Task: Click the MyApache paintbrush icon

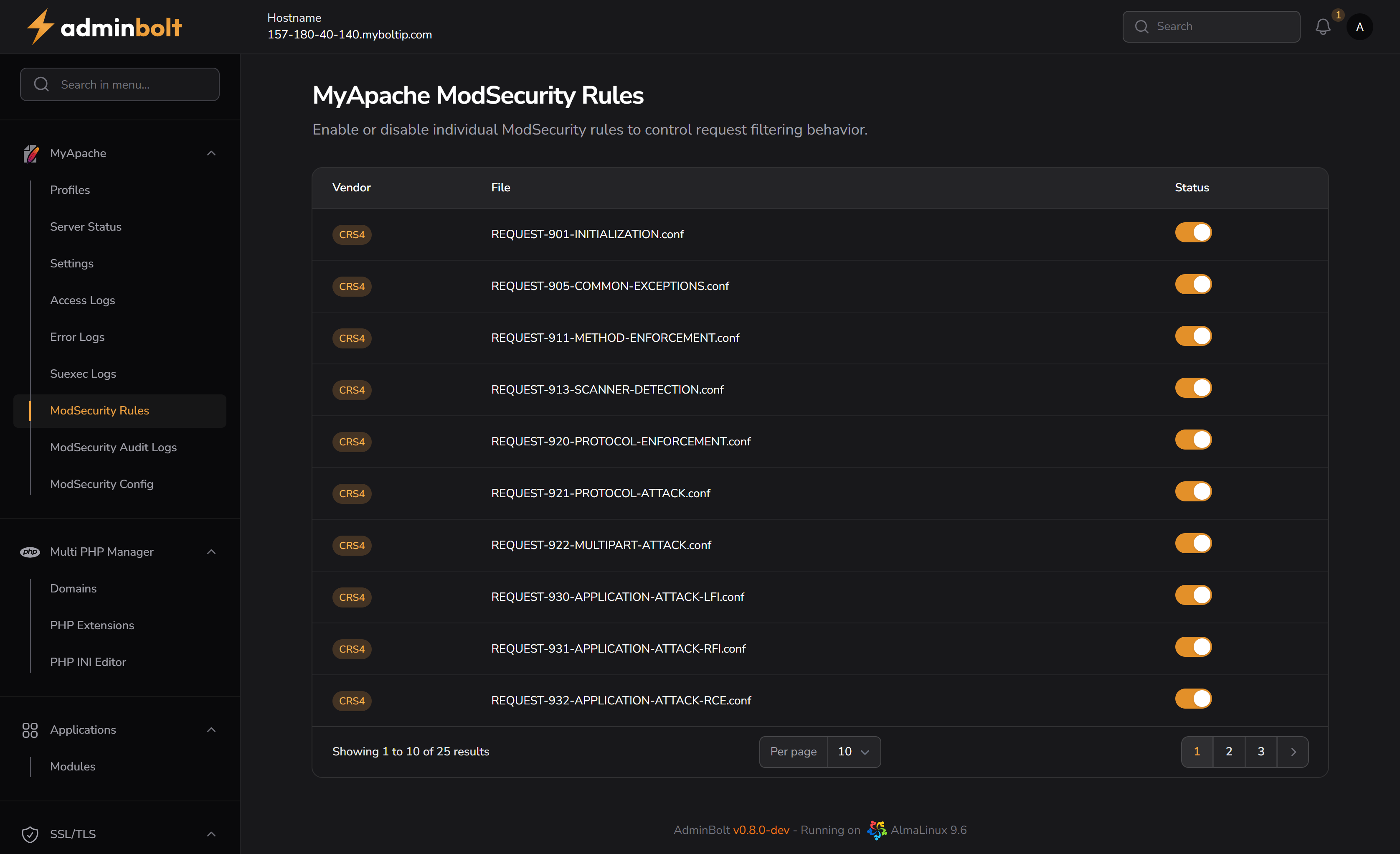Action: pos(30,153)
